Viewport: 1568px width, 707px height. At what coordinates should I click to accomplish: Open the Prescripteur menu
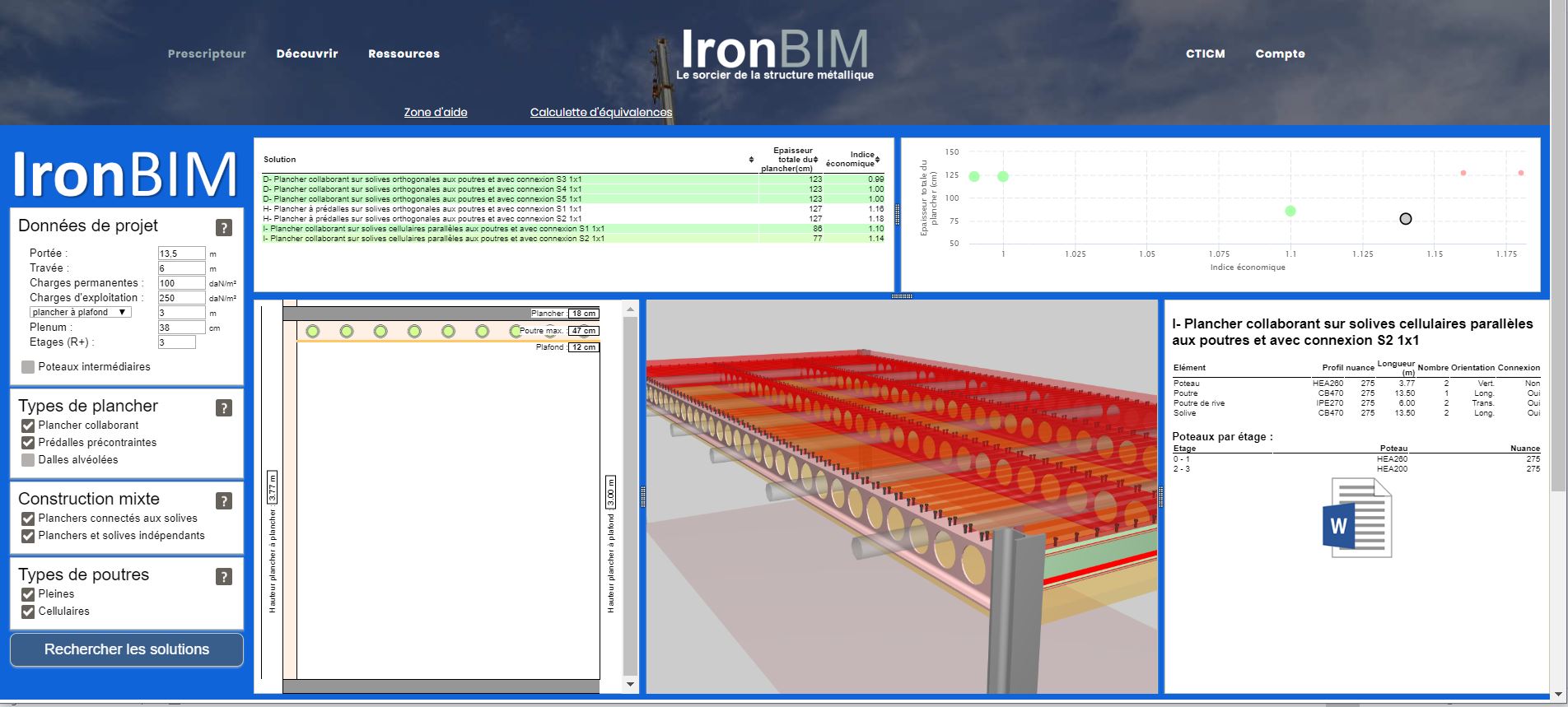207,53
